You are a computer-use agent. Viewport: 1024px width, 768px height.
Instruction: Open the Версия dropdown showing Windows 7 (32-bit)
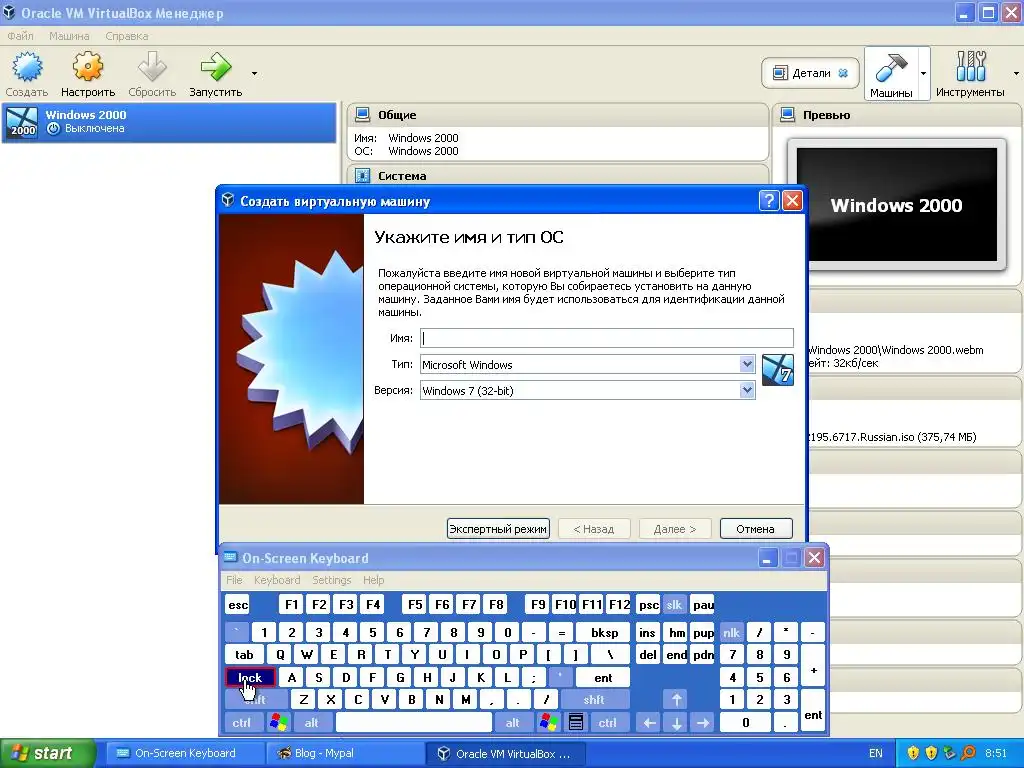pyautogui.click(x=587, y=391)
